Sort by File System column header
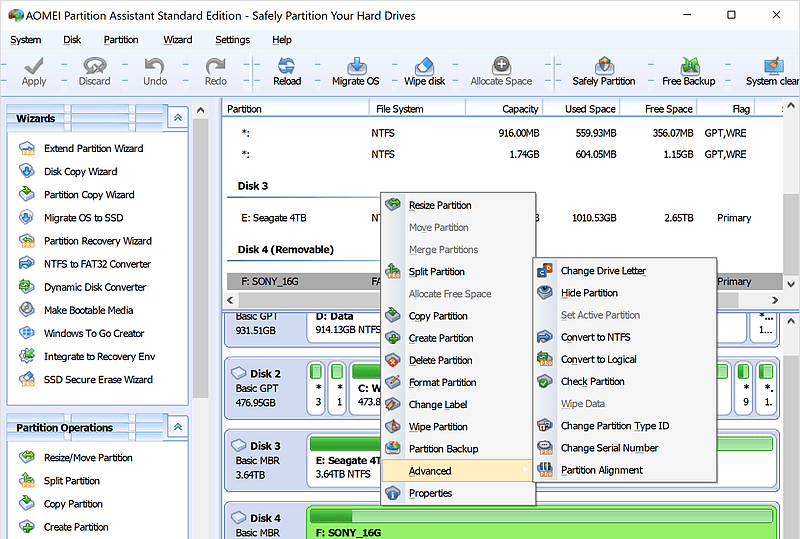The width and height of the screenshot is (800, 539). point(417,109)
